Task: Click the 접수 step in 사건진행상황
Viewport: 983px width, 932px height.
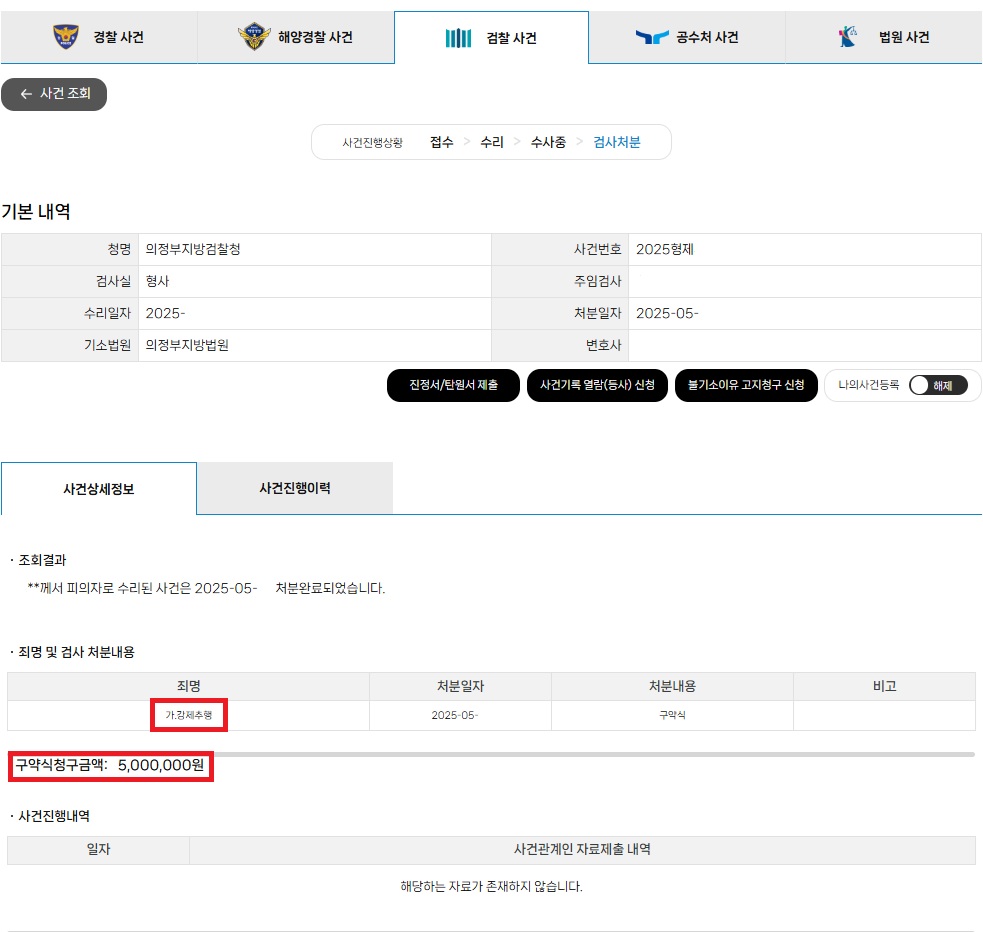Action: (440, 142)
